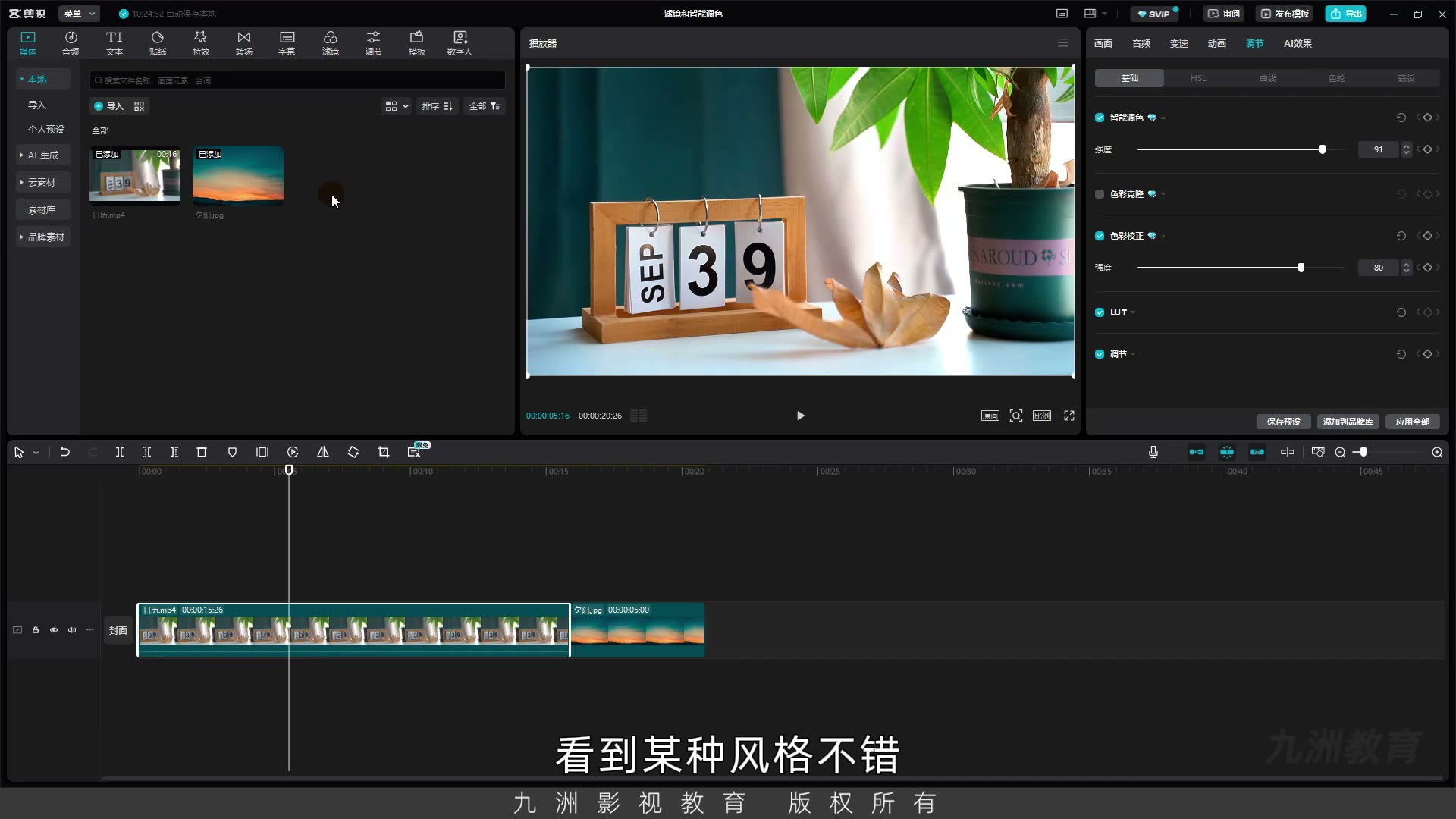Viewport: 1456px width, 819px height.
Task: Reset 智能调色 with its circular arrow
Action: tap(1401, 118)
